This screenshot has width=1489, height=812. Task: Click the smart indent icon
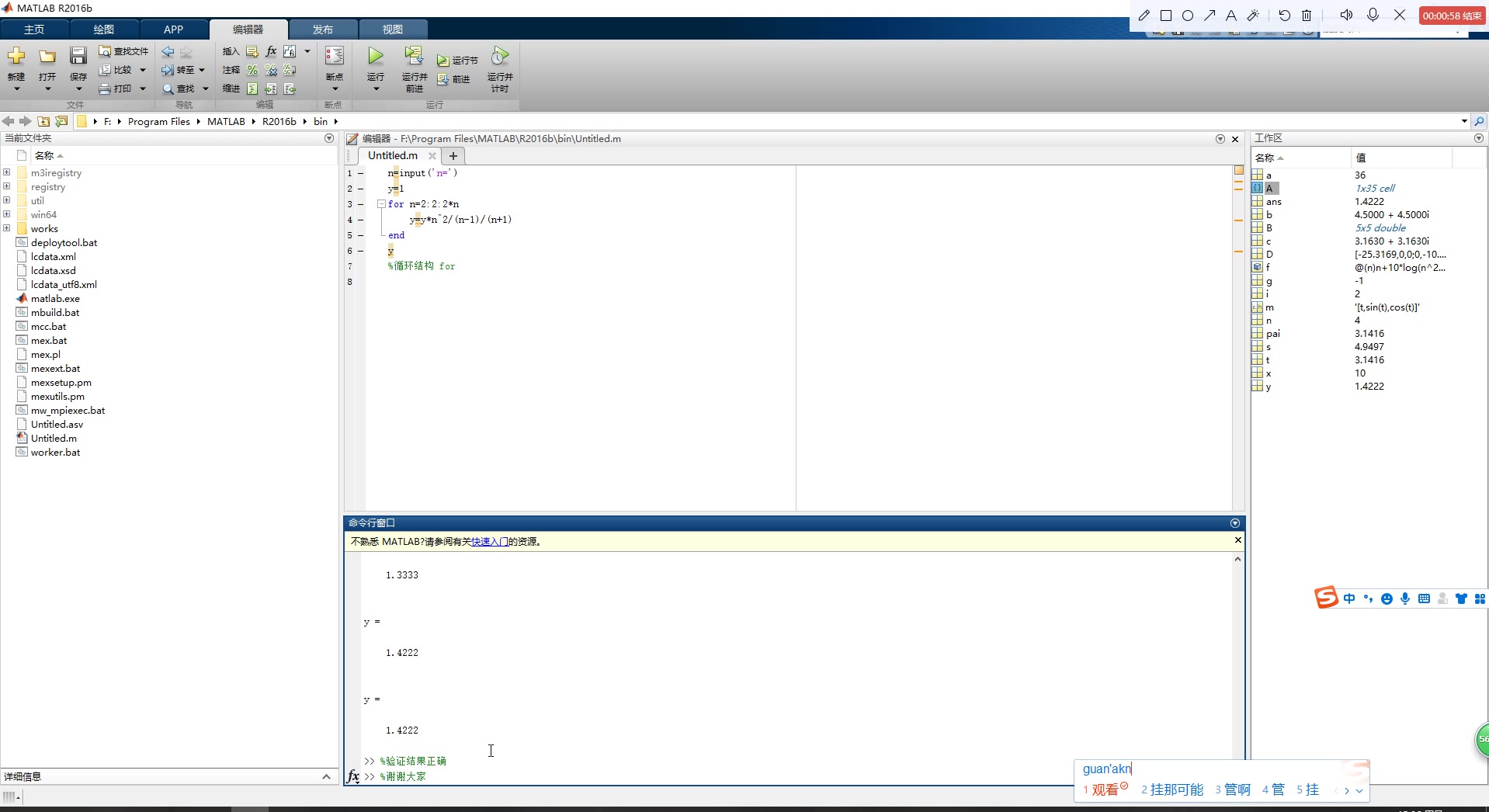[252, 88]
